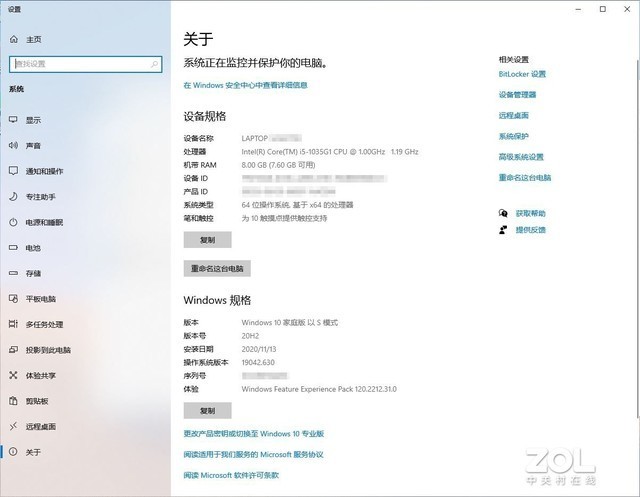Click the vertical scrollbar on right
This screenshot has height=497, width=640.
638,239
